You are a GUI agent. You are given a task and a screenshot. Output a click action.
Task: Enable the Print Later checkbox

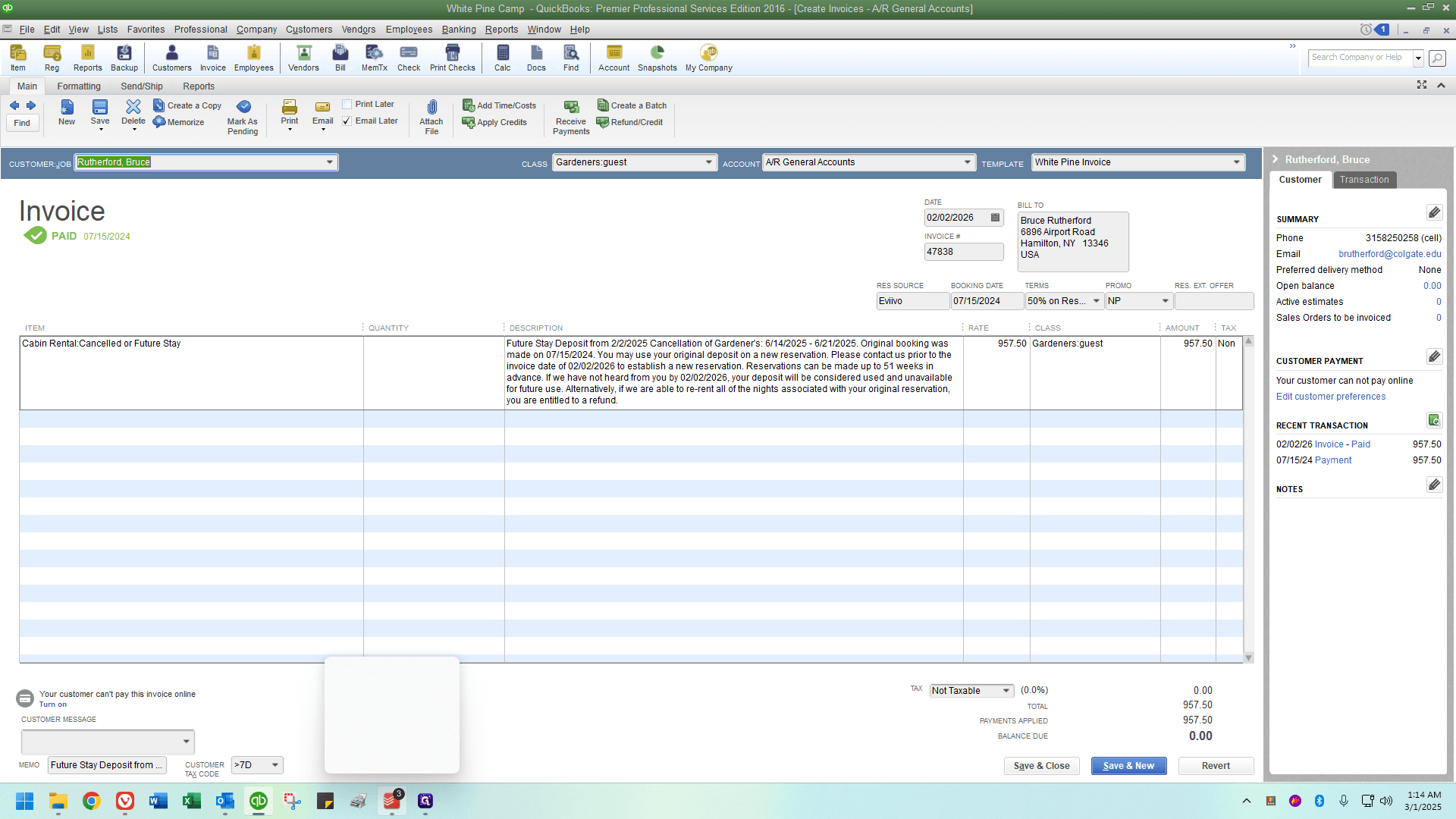point(347,105)
